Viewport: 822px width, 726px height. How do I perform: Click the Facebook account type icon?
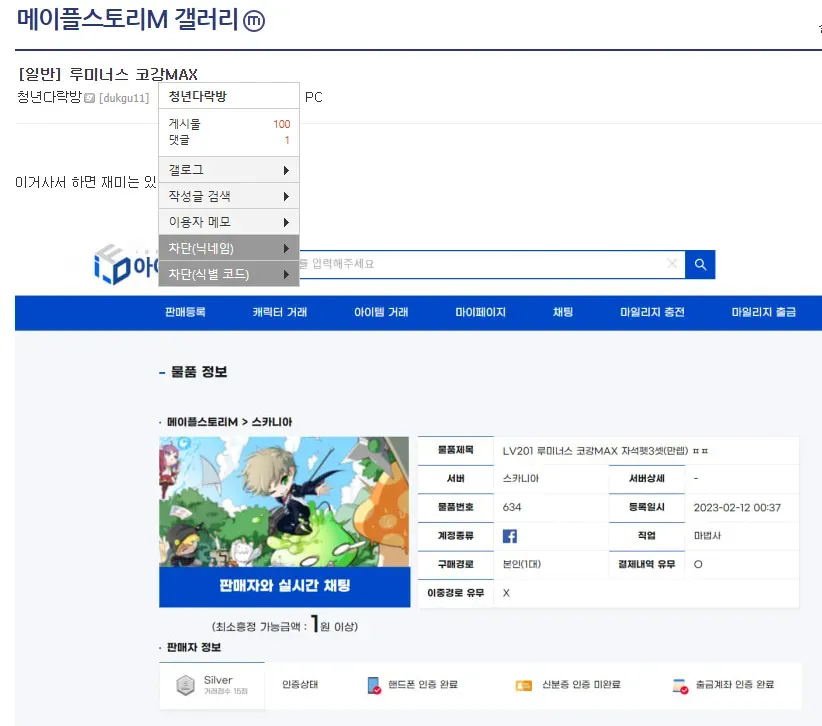tap(510, 536)
